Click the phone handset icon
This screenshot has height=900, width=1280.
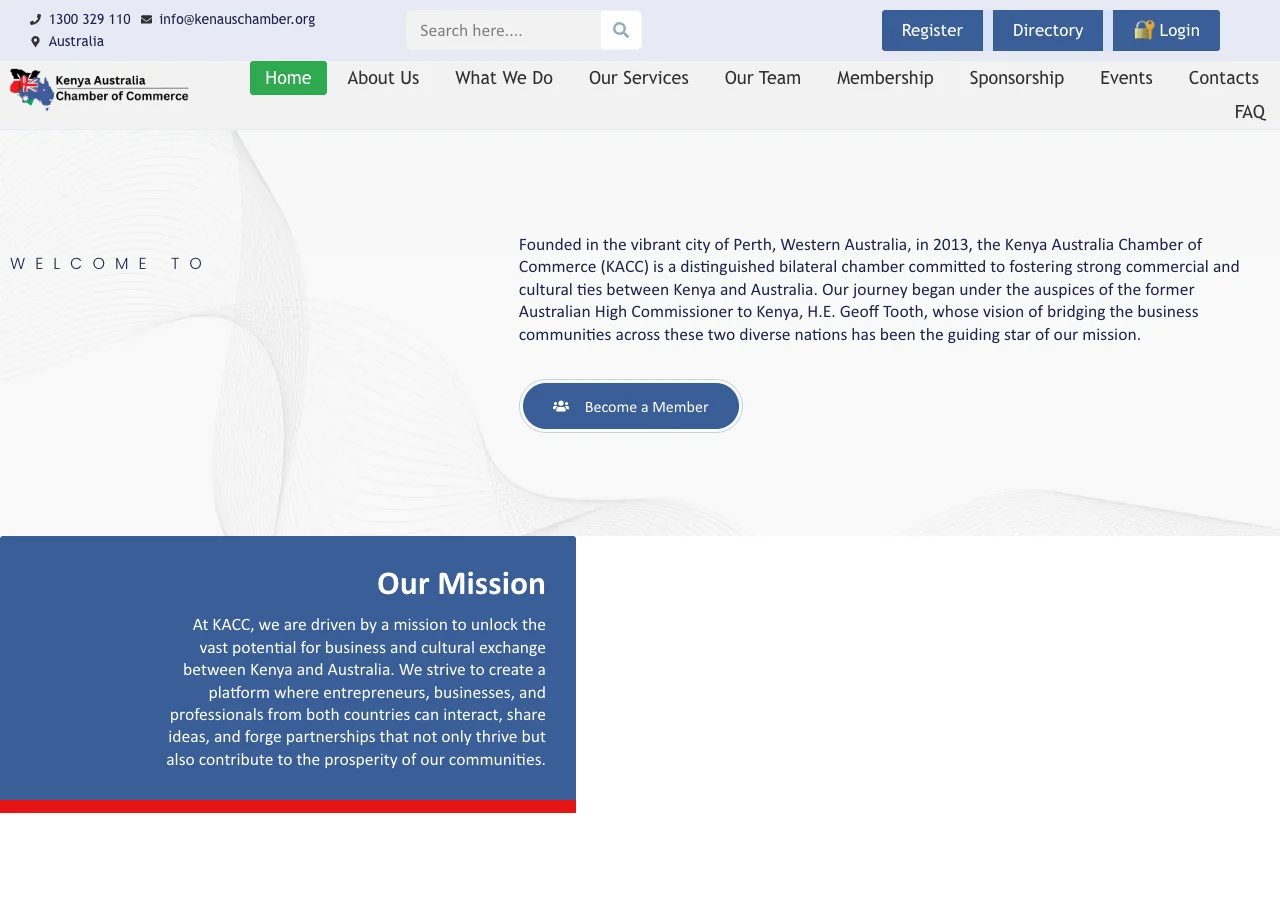[x=36, y=19]
